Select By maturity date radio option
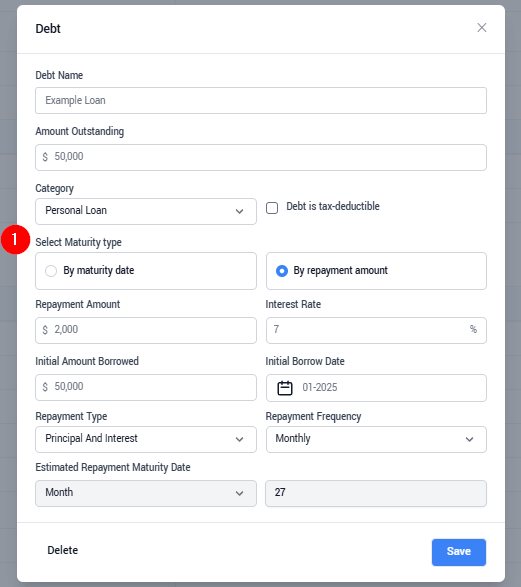This screenshot has width=521, height=587. [51, 271]
